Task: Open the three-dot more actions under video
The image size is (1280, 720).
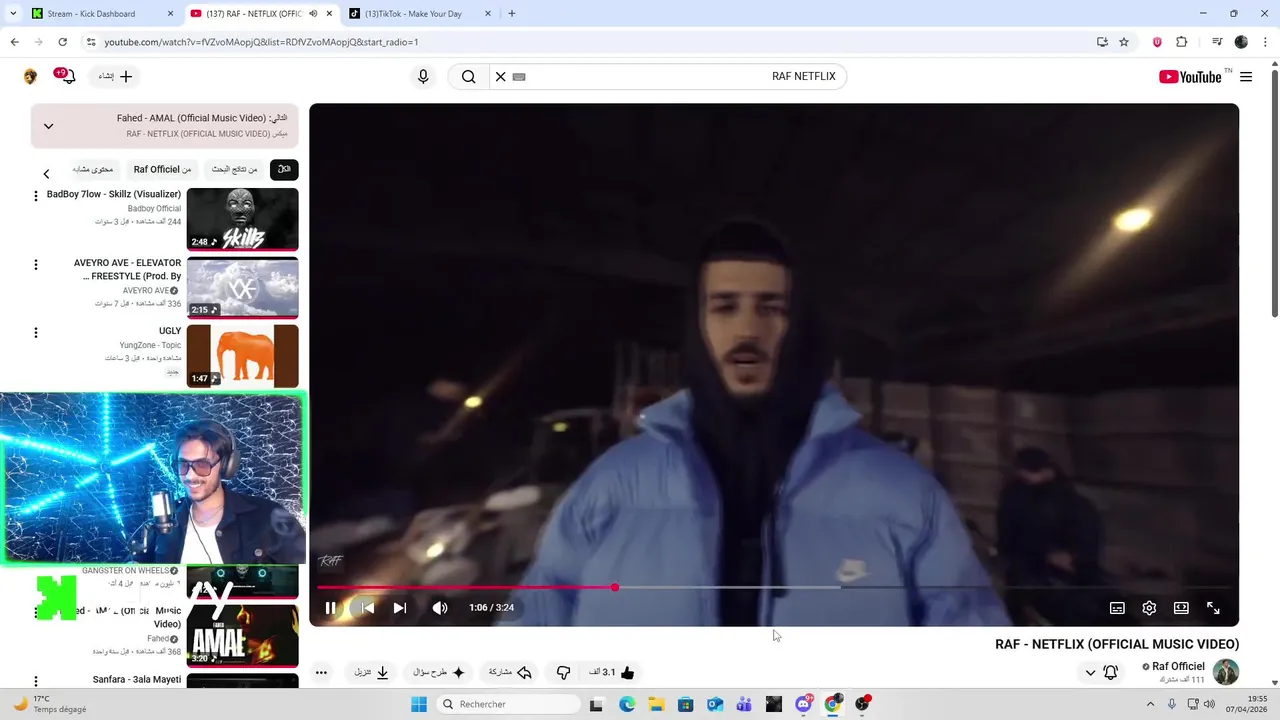Action: [321, 673]
